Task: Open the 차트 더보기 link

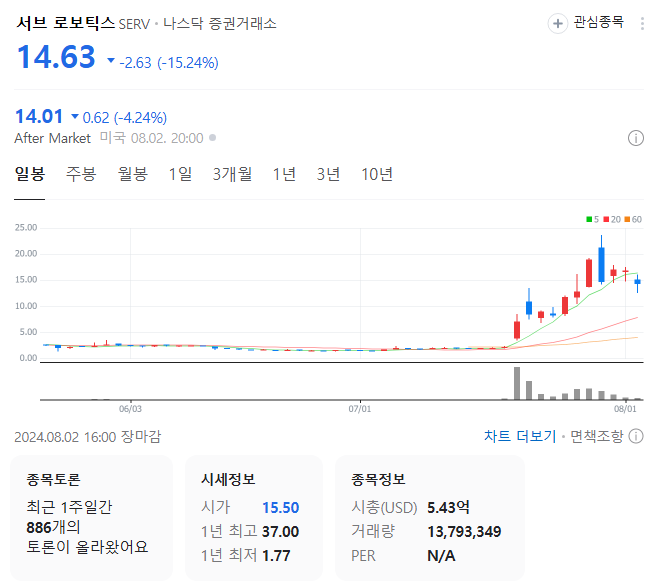Action: (x=519, y=436)
